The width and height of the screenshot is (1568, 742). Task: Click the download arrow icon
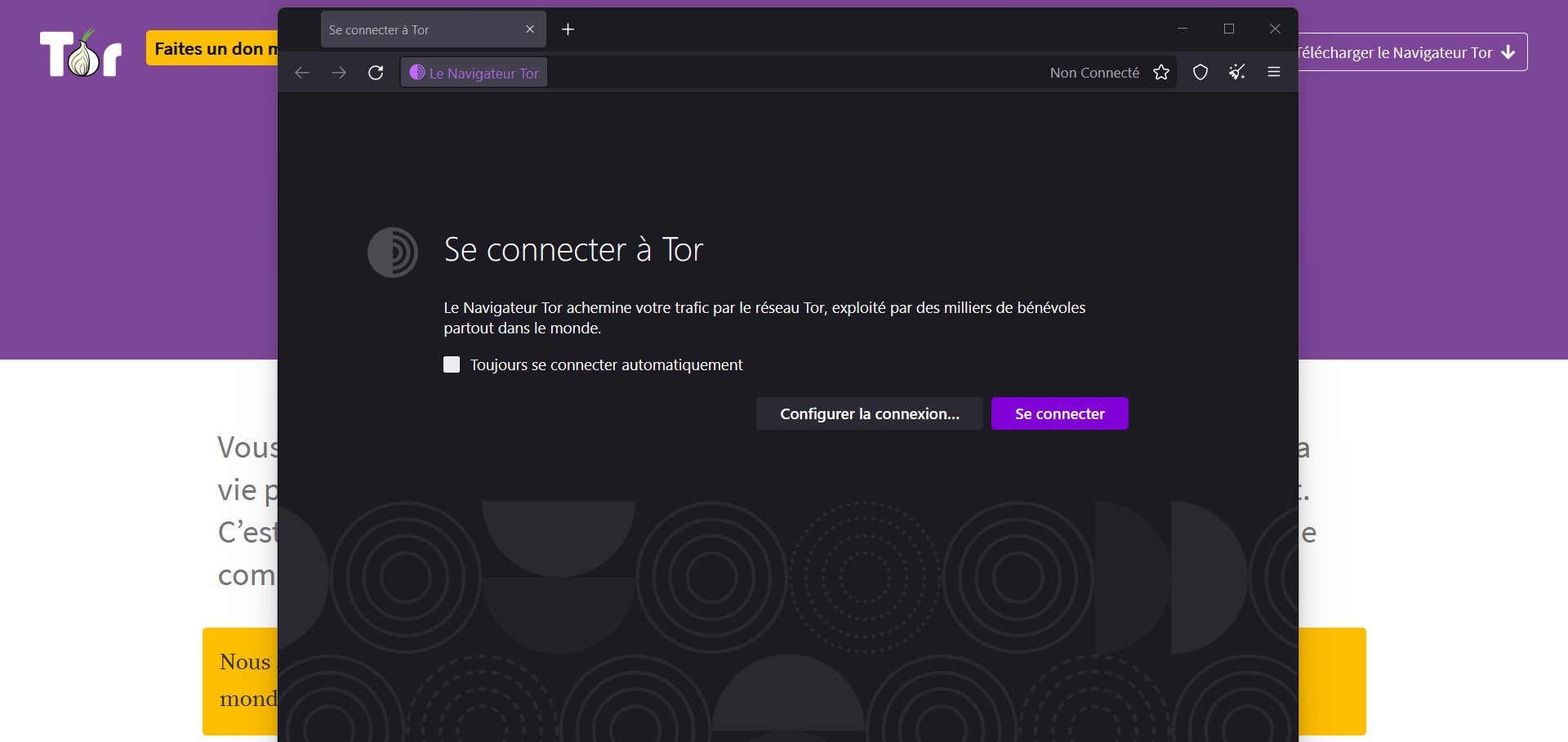1508,52
